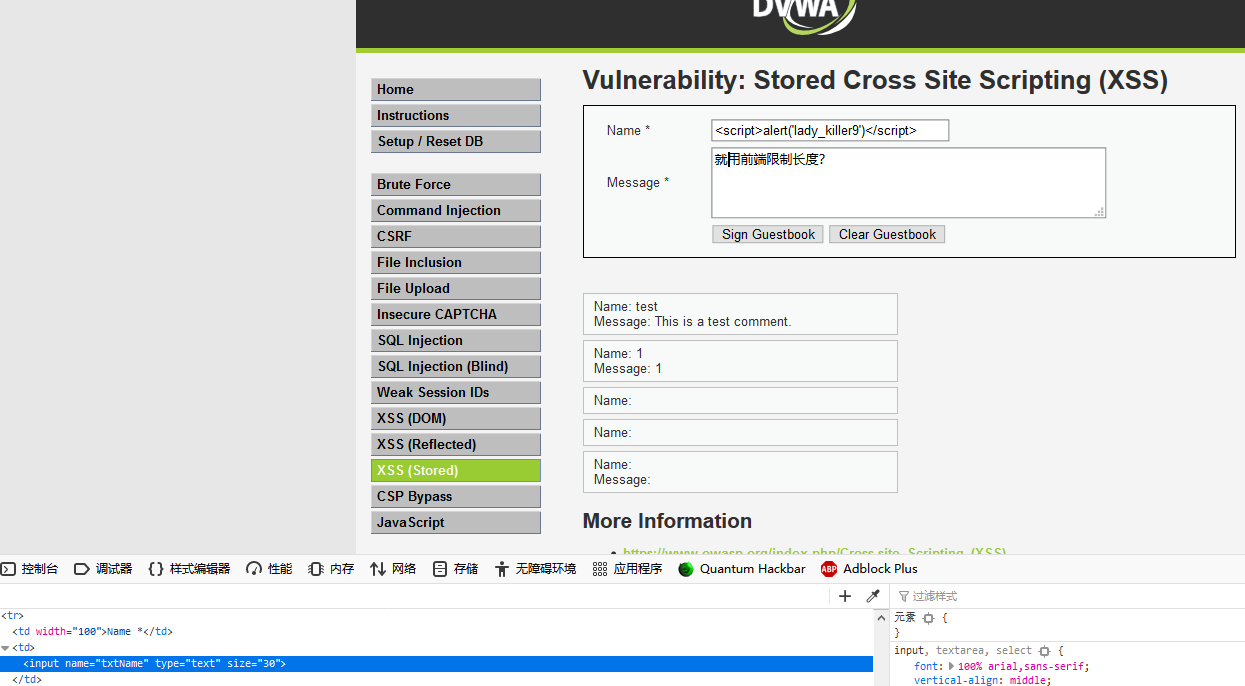The width and height of the screenshot is (1245, 686).
Task: Click the Message textarea
Action: point(908,183)
